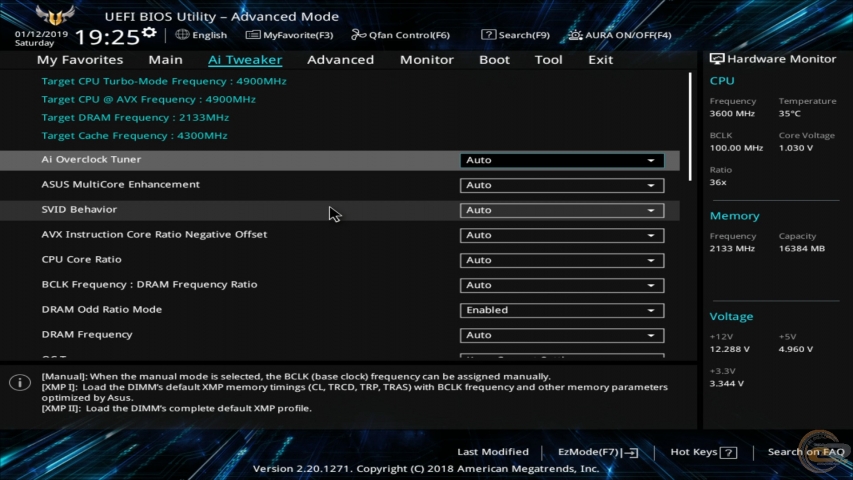This screenshot has width=853, height=480.
Task: Click Target CPU @ AVX Frequency text
Action: click(x=149, y=100)
